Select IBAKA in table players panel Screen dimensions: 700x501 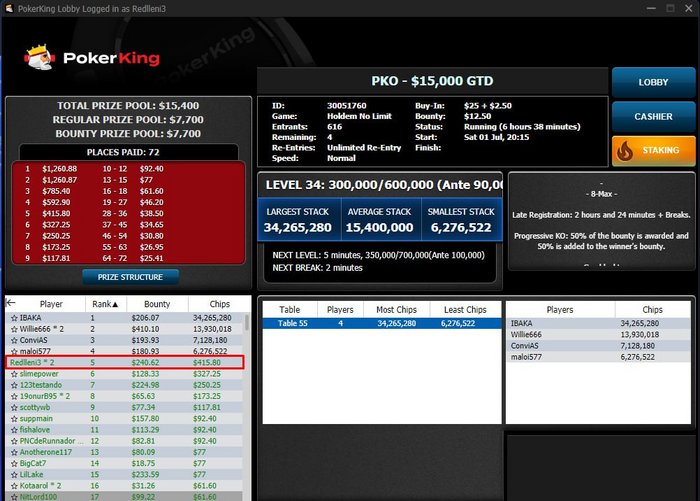(598, 323)
